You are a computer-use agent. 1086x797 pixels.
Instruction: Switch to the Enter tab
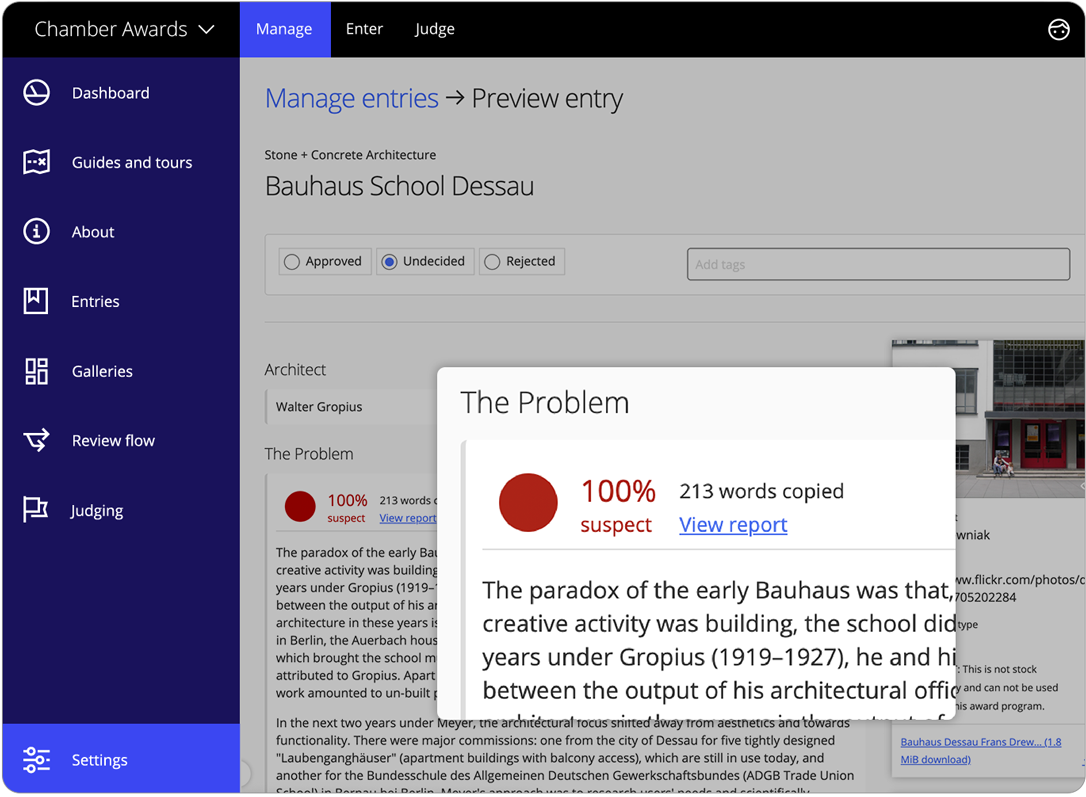(364, 29)
